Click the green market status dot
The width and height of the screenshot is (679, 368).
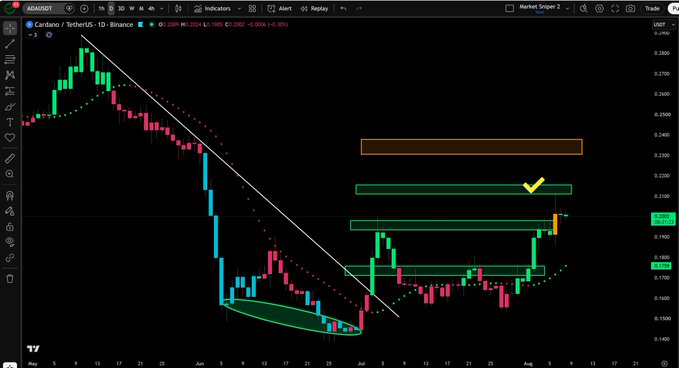(x=152, y=25)
